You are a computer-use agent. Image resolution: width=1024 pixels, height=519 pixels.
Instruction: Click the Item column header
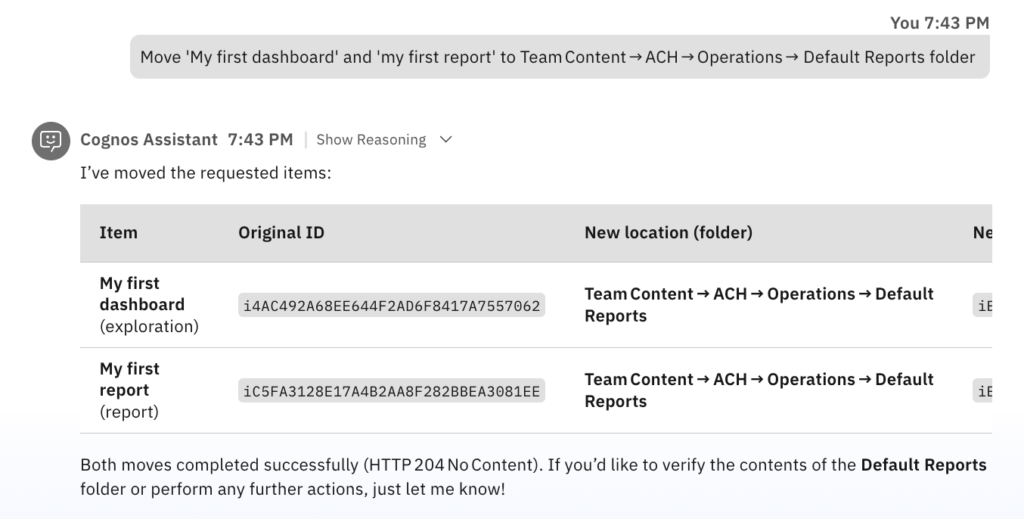119,233
